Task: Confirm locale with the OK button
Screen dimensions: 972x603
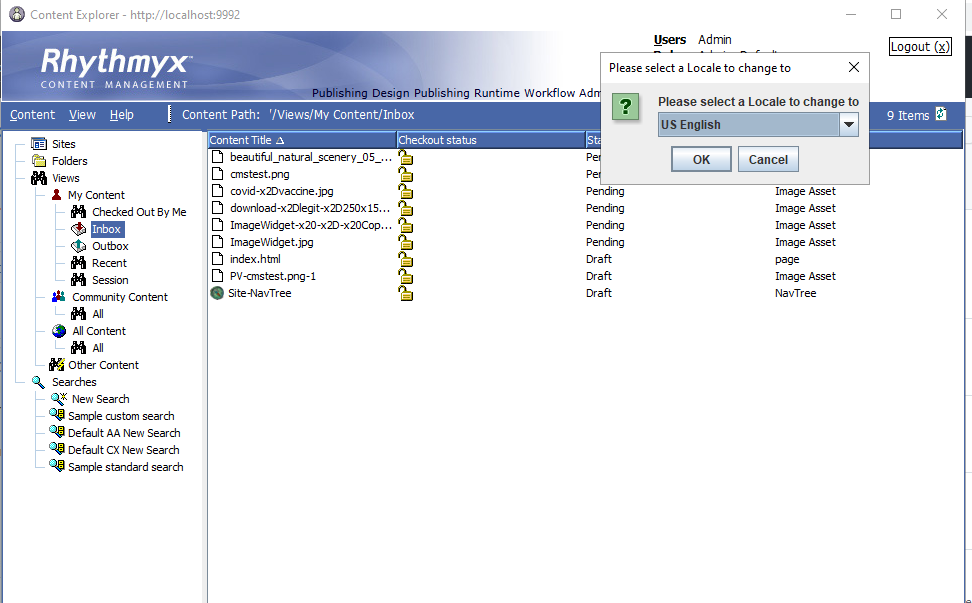Action: point(700,158)
